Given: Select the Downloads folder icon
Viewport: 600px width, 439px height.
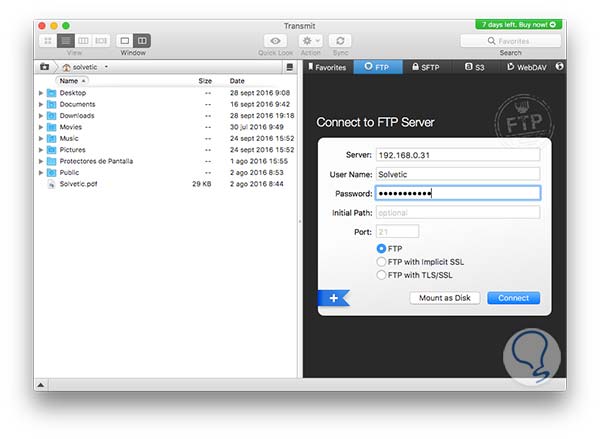Looking at the screenshot, I should tap(52, 116).
